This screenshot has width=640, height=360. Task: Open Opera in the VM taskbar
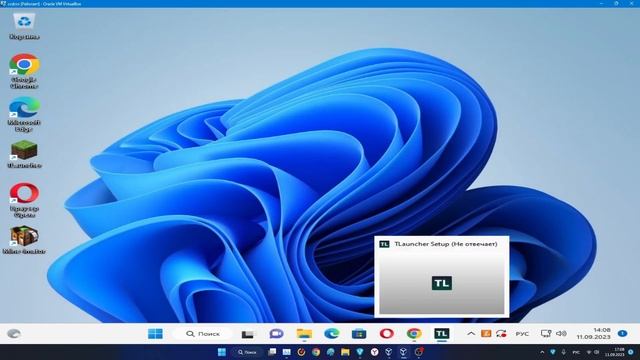click(387, 333)
